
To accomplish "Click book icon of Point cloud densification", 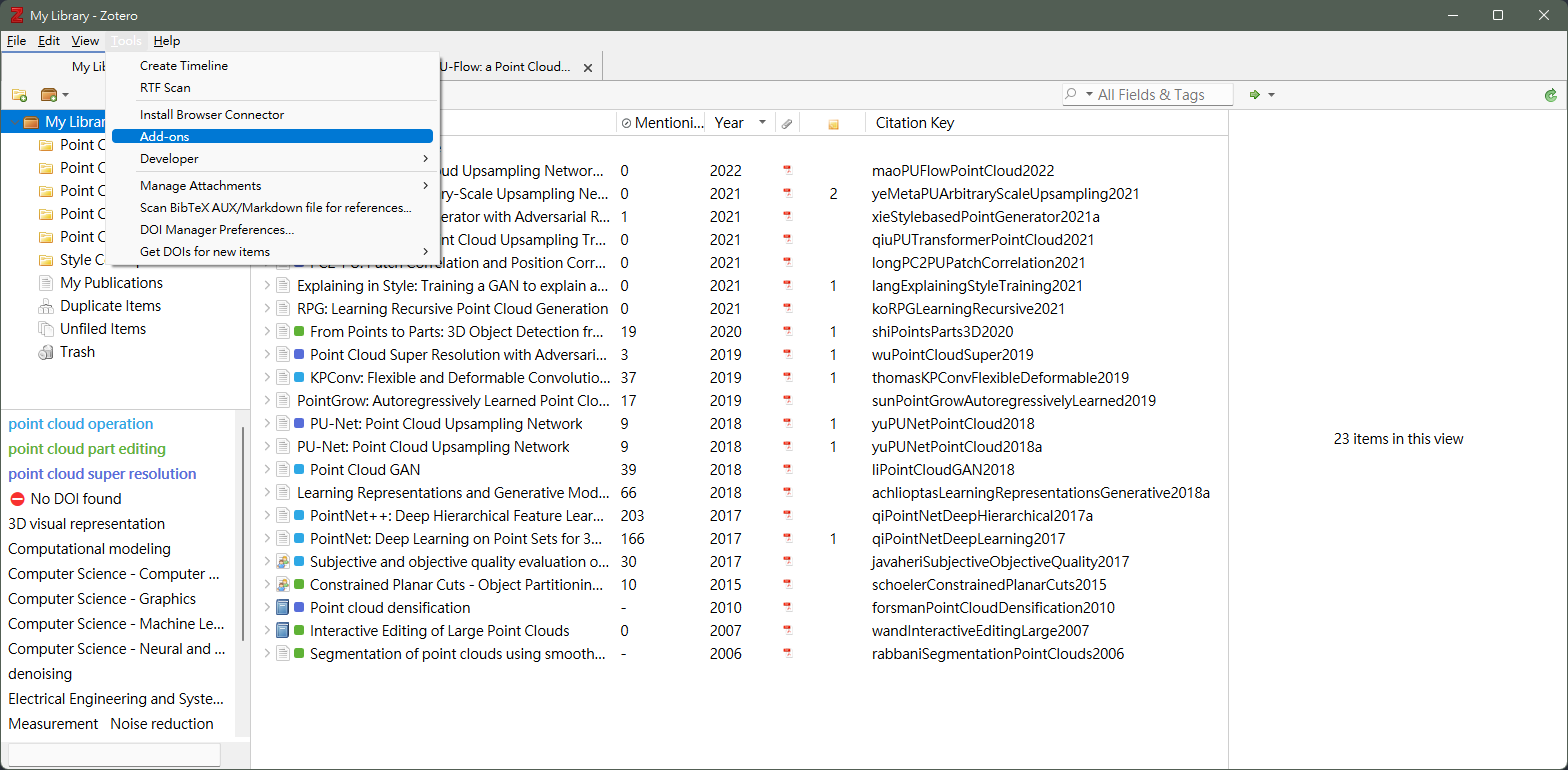I will 282,608.
